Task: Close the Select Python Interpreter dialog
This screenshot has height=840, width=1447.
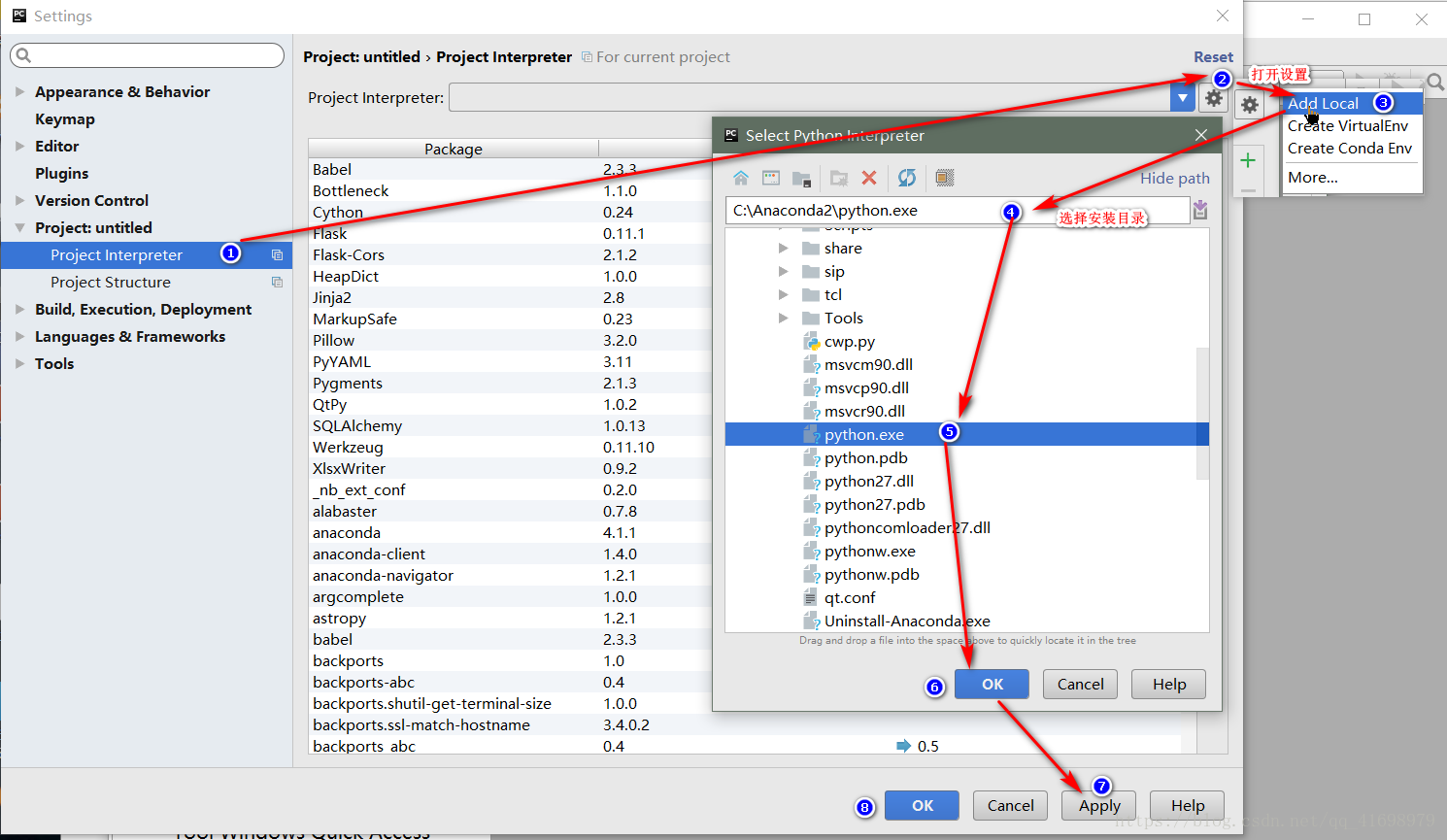Action: coord(1201,135)
